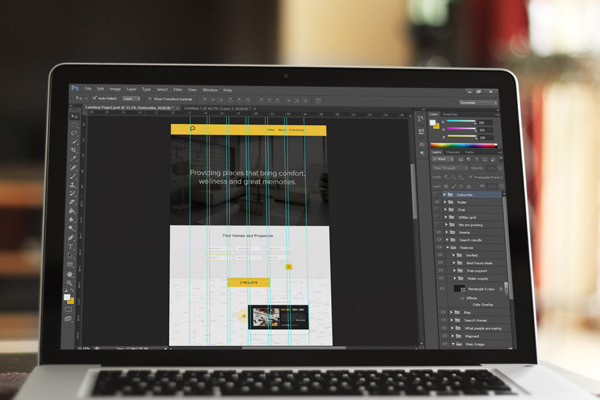Open the Essentials workspace dropdown
The image size is (600, 400).
(x=478, y=103)
